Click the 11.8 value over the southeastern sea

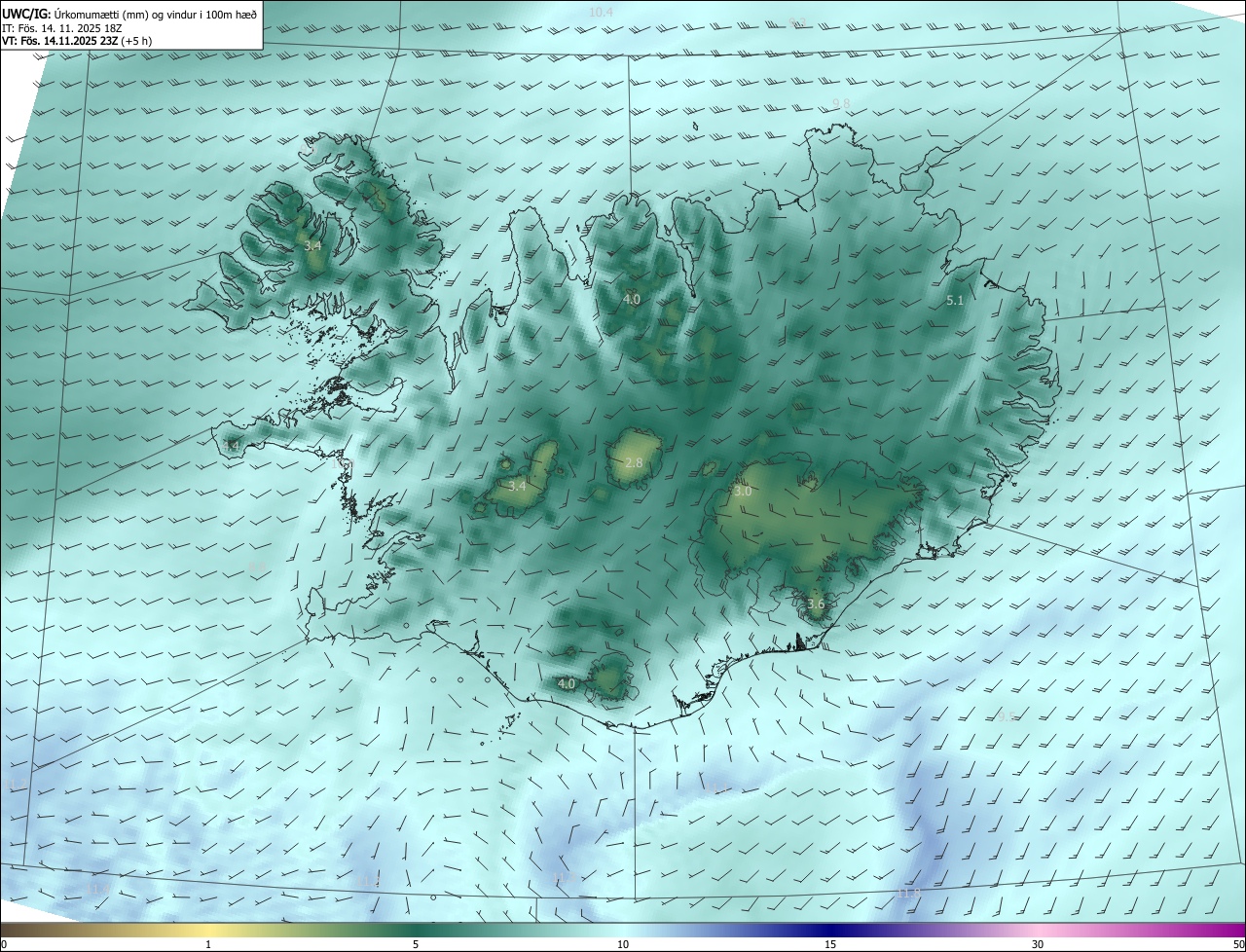click(908, 893)
